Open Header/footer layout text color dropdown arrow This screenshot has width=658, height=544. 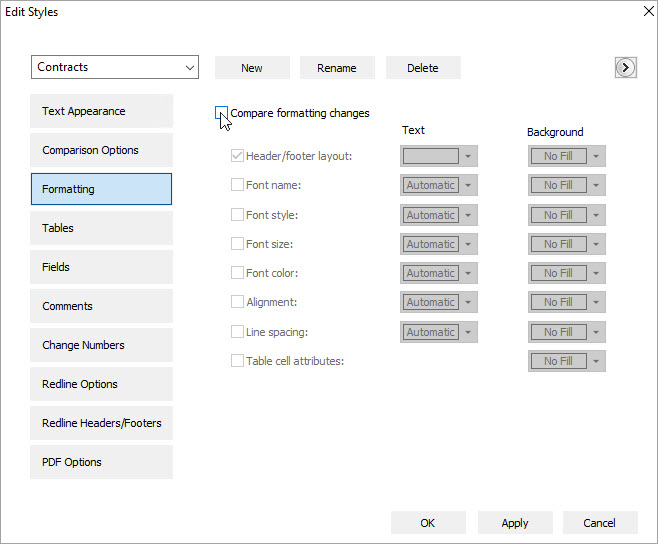pyautogui.click(x=468, y=156)
